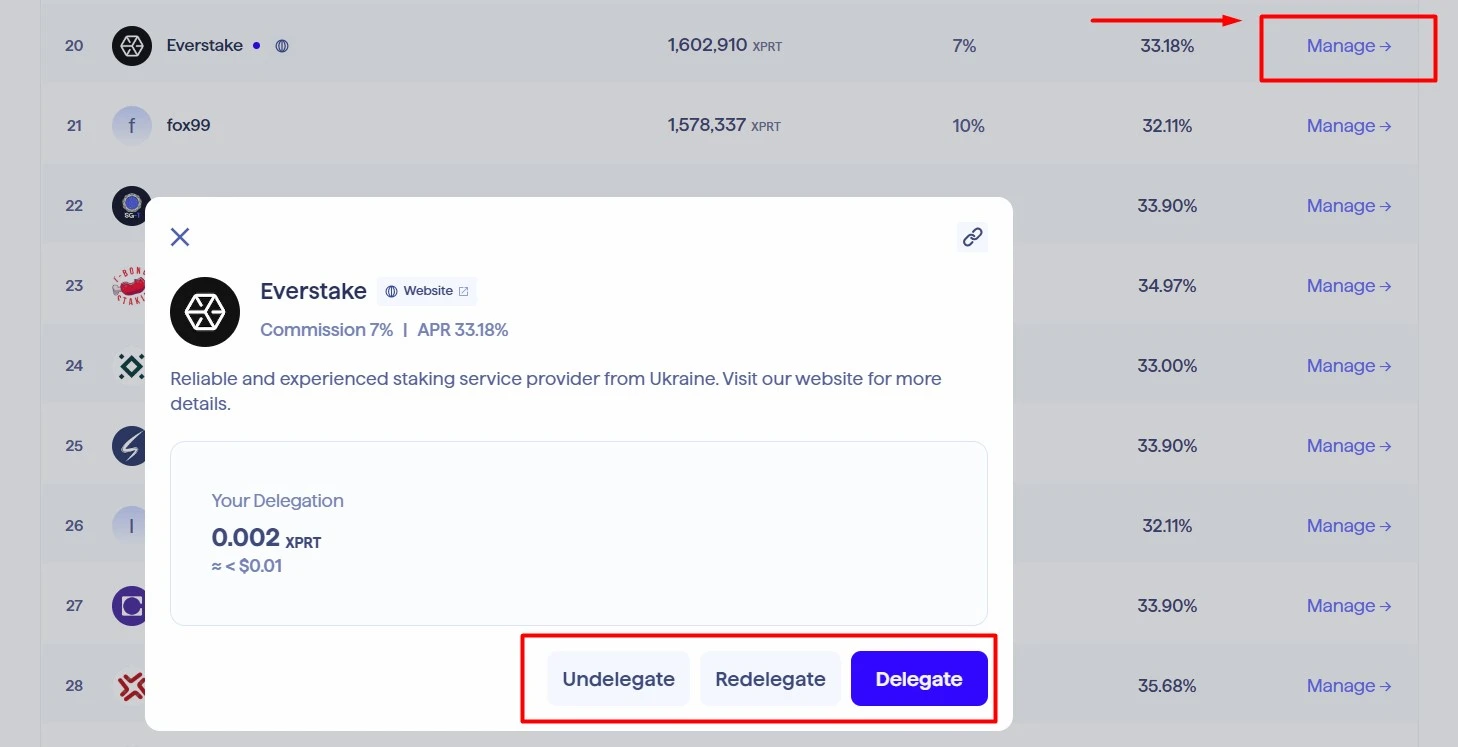This screenshot has width=1458, height=747.
Task: Click validator 25 logo icon
Action: tap(129, 446)
